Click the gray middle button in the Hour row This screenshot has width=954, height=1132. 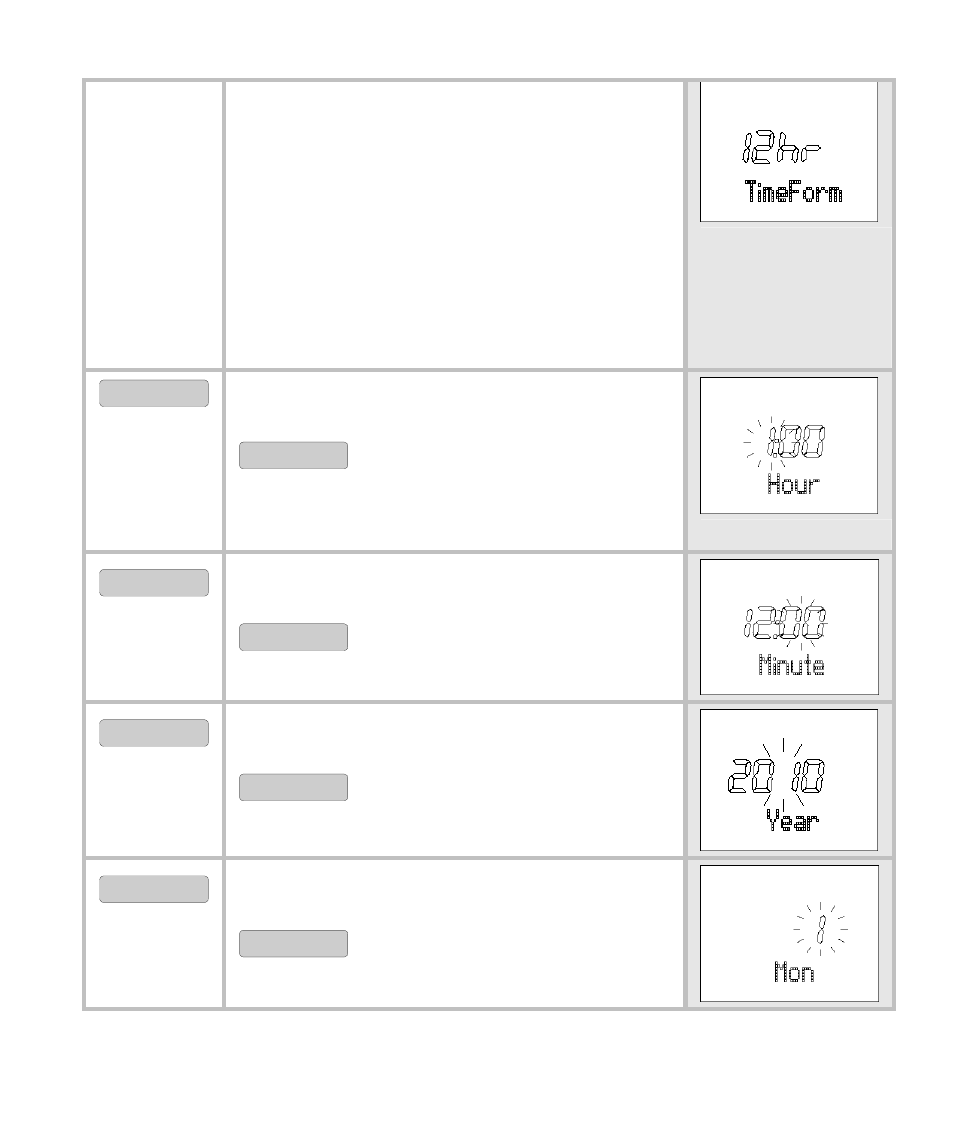click(293, 456)
